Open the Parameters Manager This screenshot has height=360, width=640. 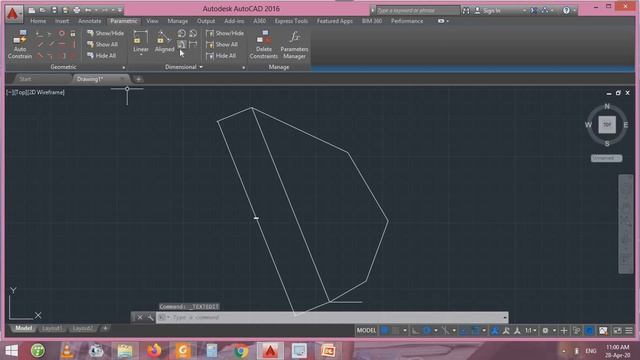(x=294, y=45)
